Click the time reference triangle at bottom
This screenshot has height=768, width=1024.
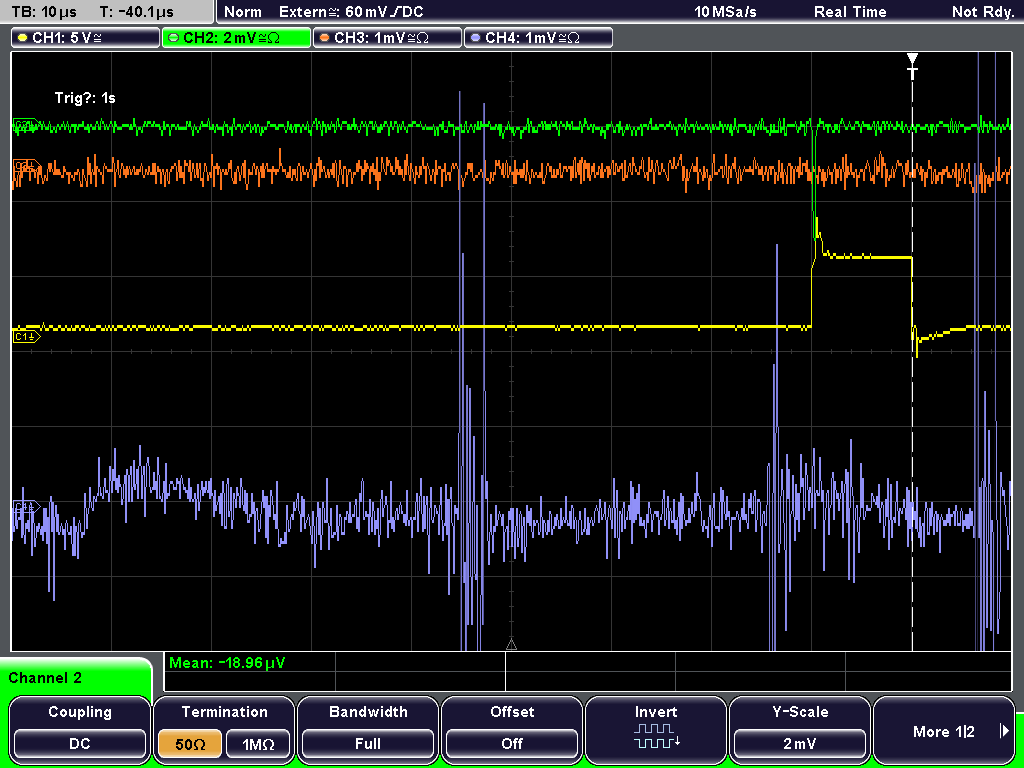(x=511, y=645)
